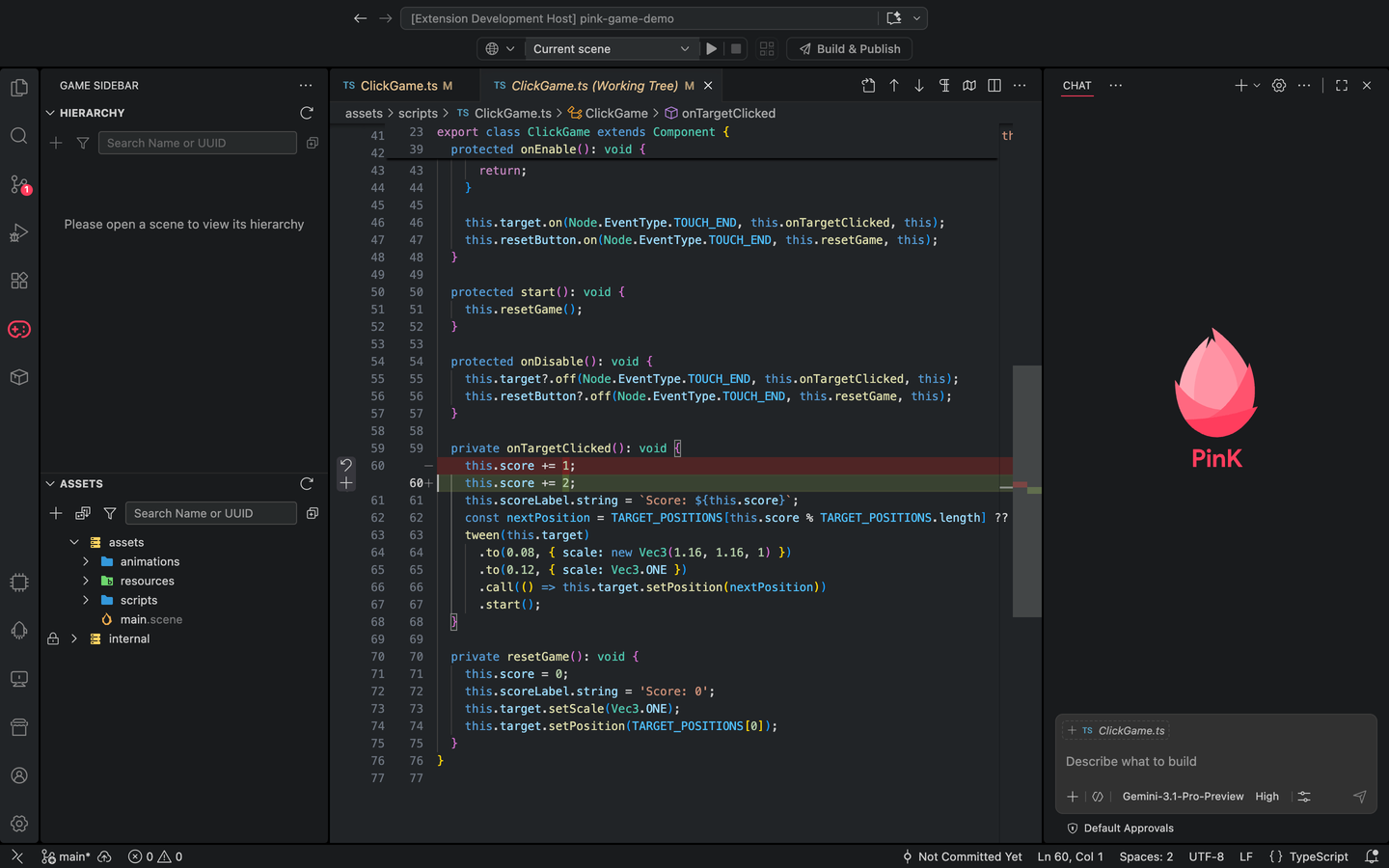Go to the previous change in the diff
The width and height of the screenshot is (1389, 868).
(894, 86)
